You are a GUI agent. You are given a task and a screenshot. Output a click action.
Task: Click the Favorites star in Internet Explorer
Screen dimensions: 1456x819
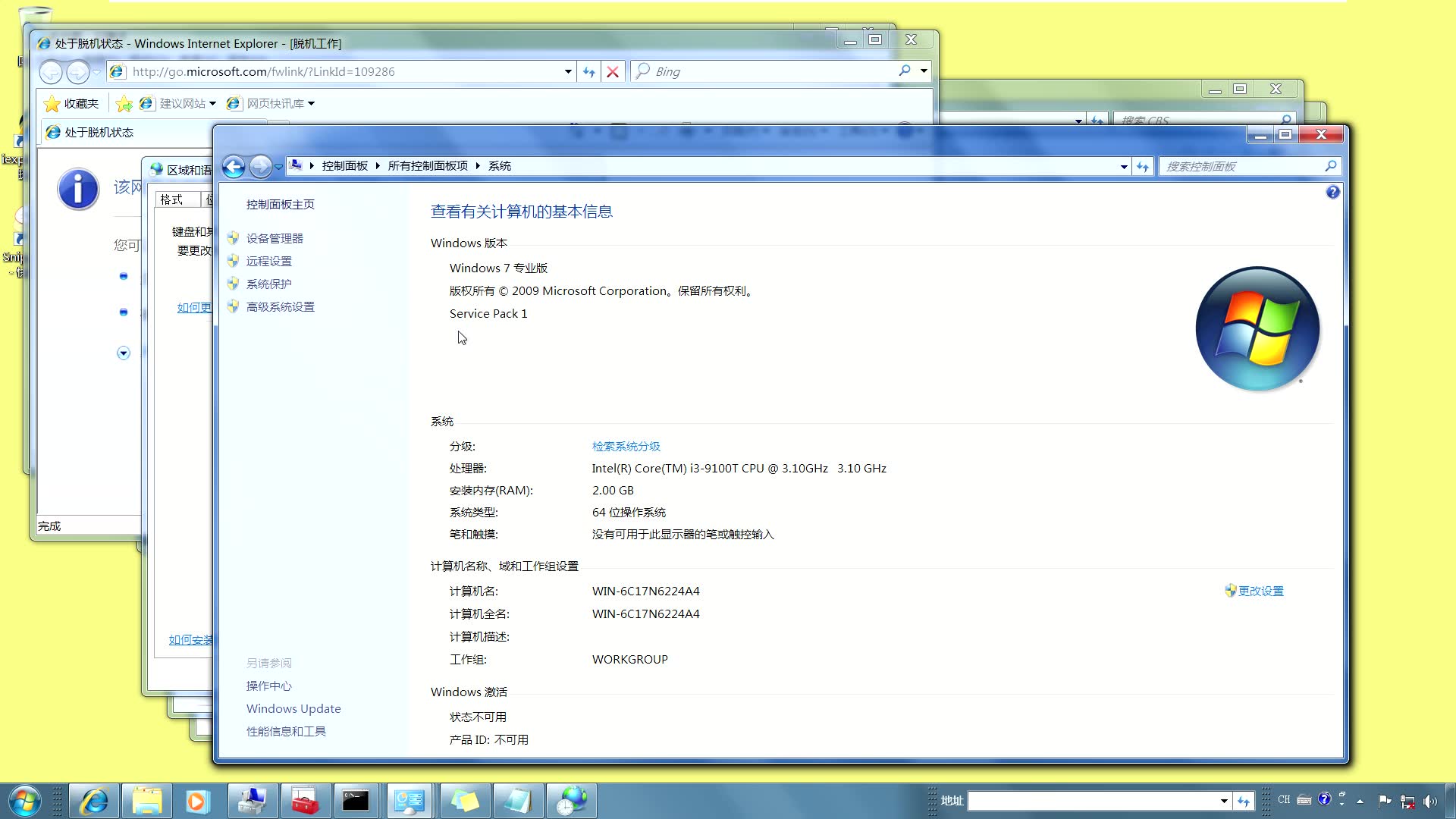click(51, 103)
